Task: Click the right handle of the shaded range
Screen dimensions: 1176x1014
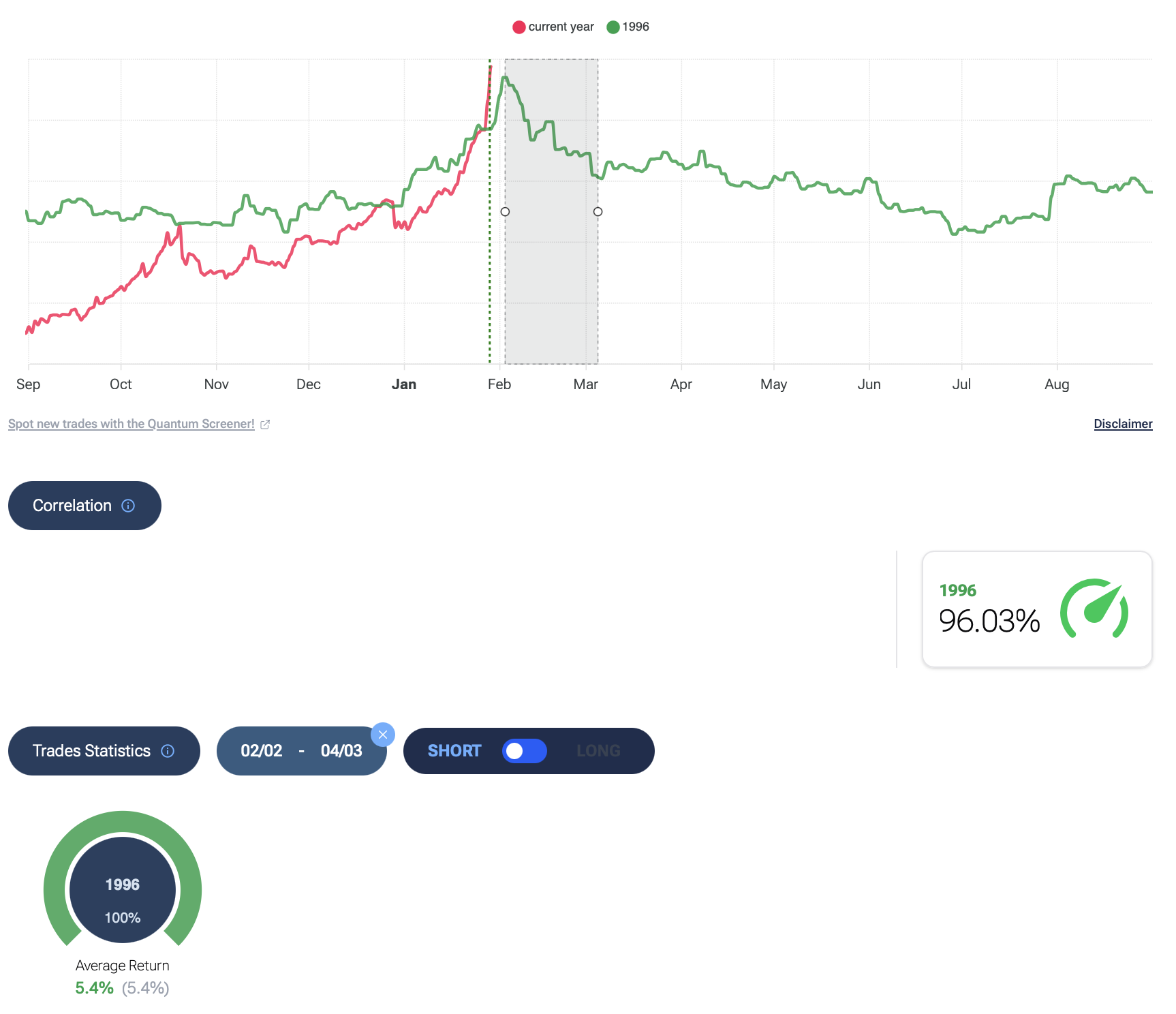Action: pyautogui.click(x=598, y=212)
